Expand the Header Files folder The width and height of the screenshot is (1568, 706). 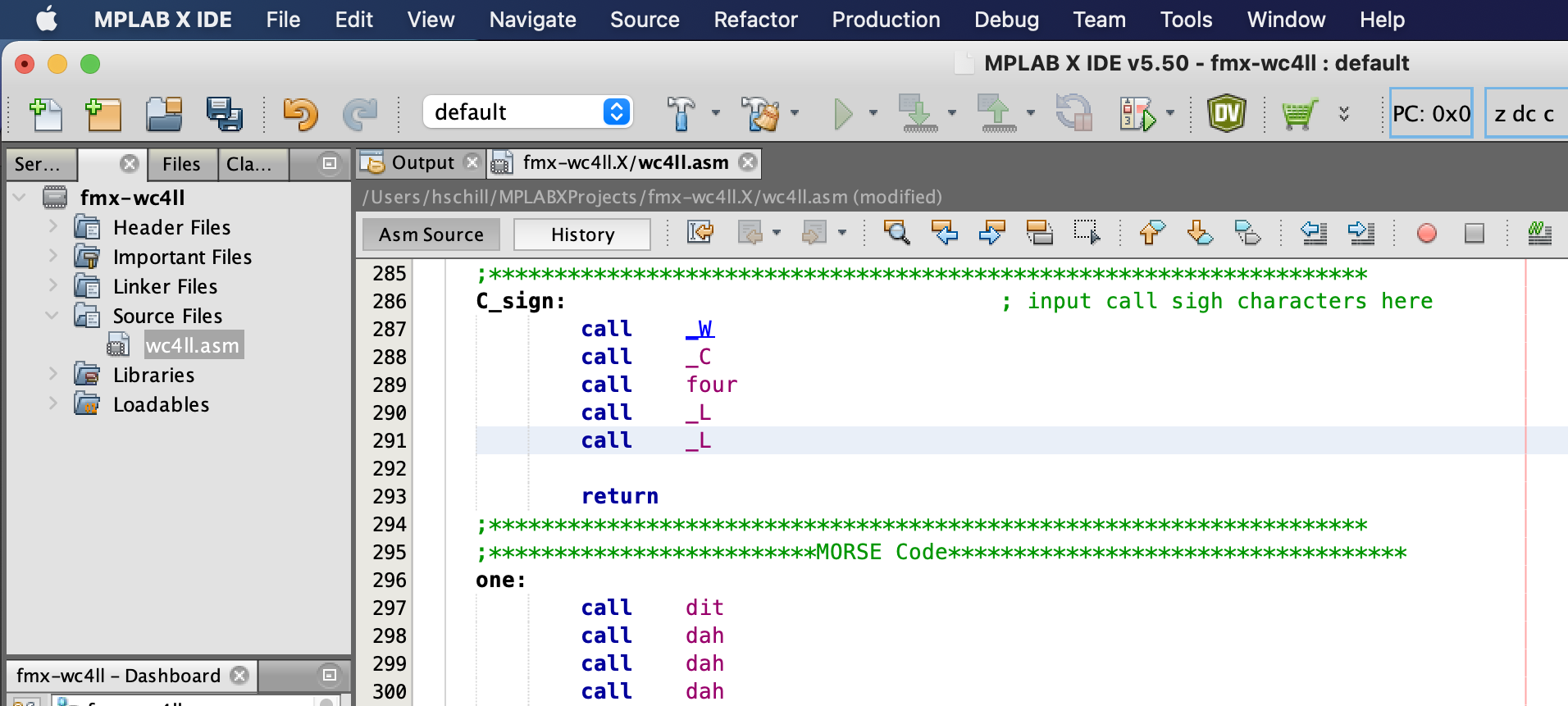coord(52,227)
